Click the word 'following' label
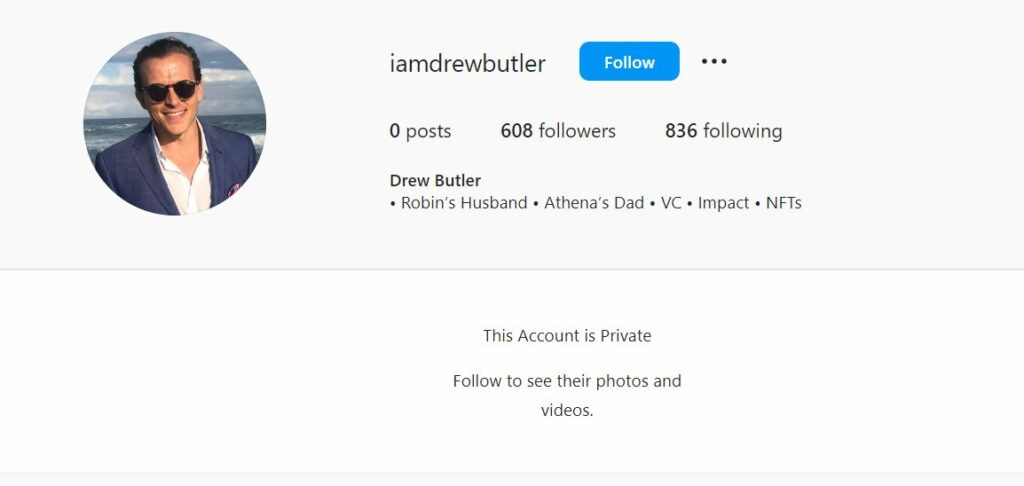This screenshot has width=1024, height=486. 743,132
